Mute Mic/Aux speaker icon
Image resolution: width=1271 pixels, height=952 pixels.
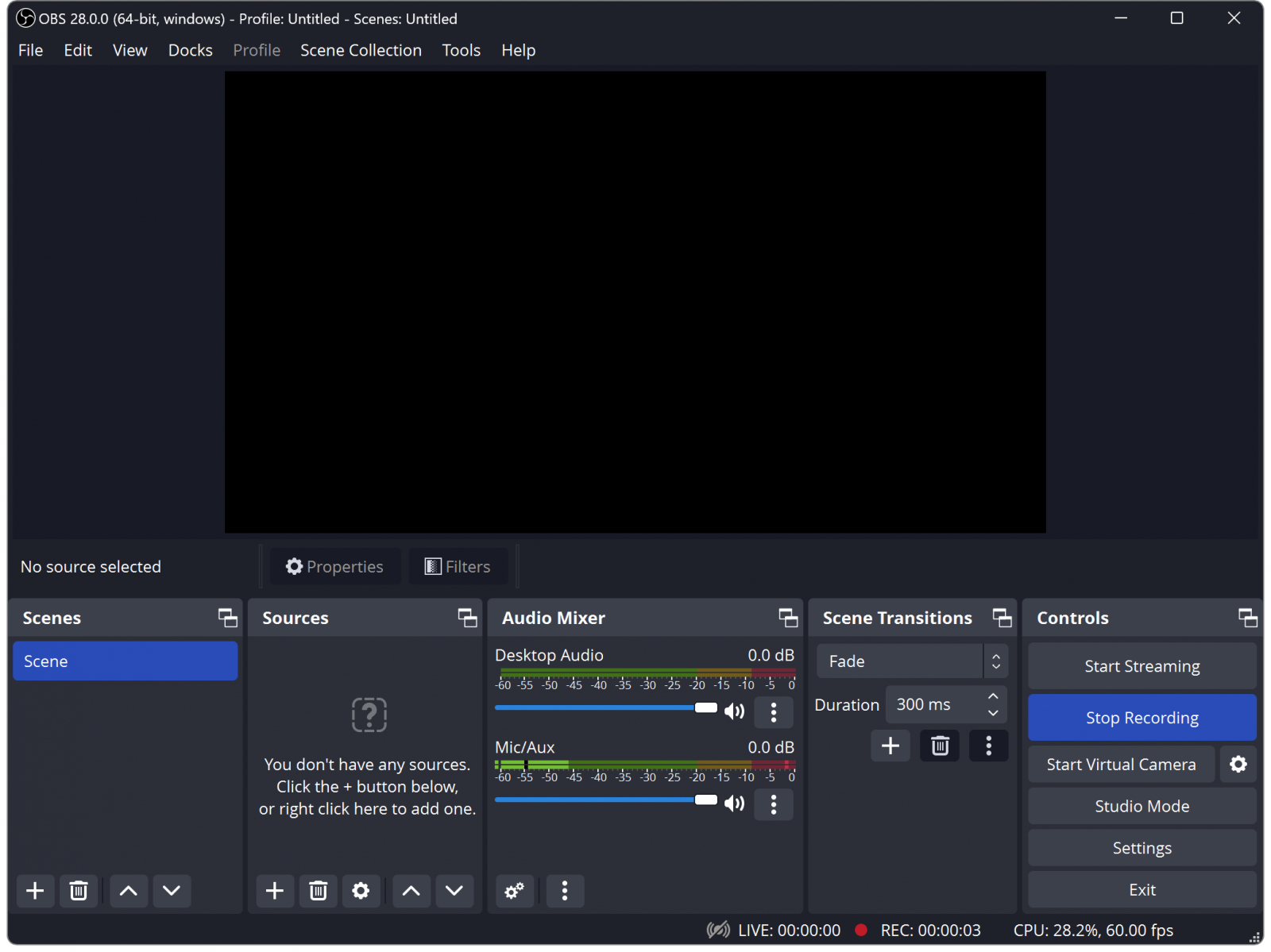click(x=735, y=804)
